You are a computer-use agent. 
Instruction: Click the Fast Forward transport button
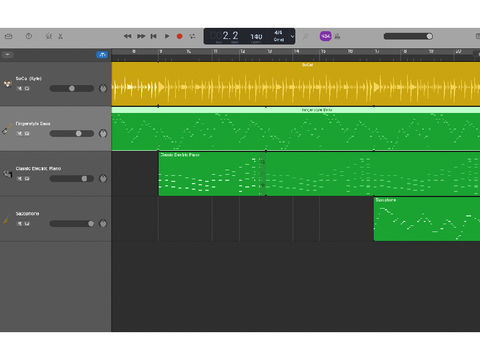point(141,36)
